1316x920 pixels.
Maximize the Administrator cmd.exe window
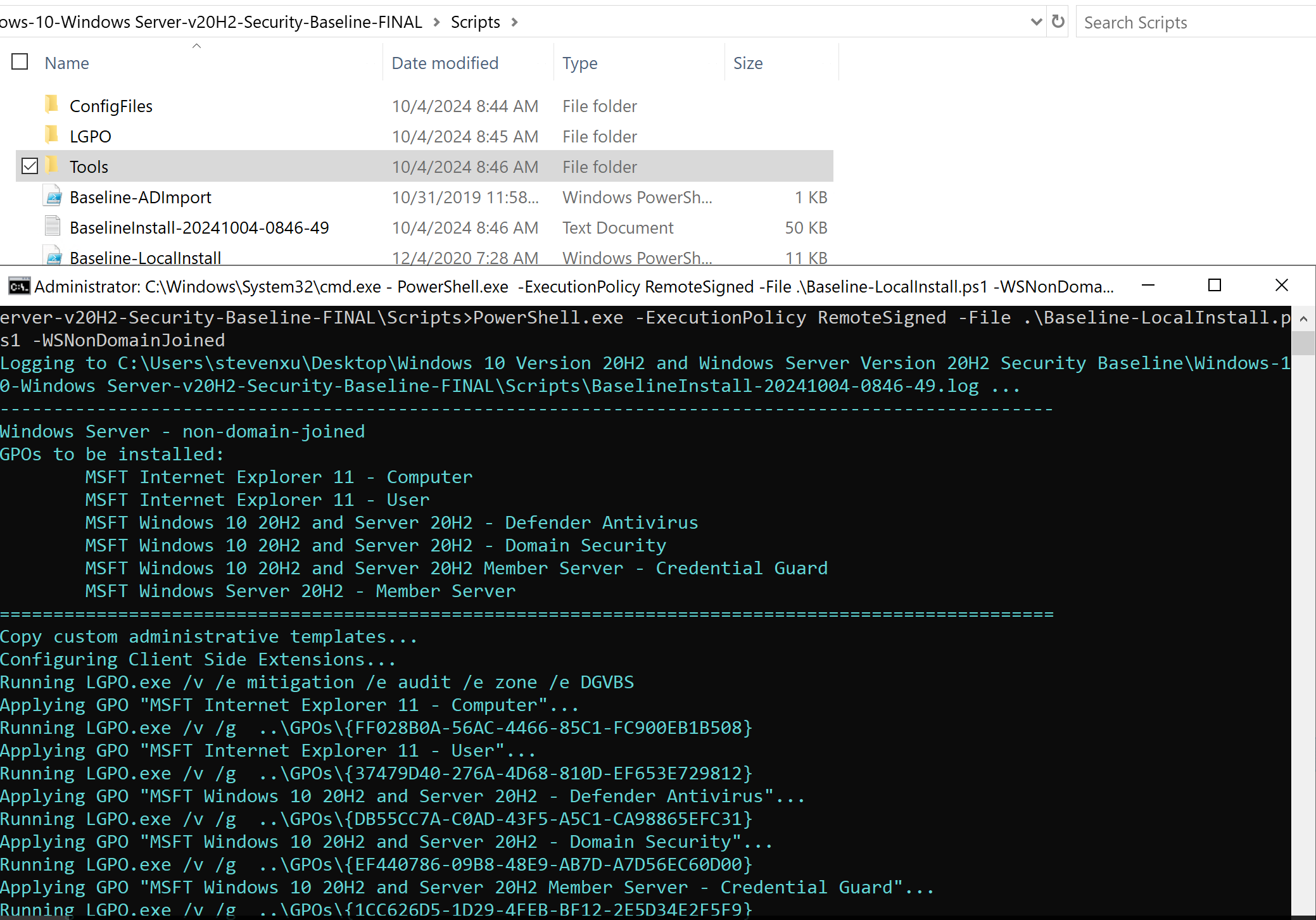pyautogui.click(x=1215, y=286)
